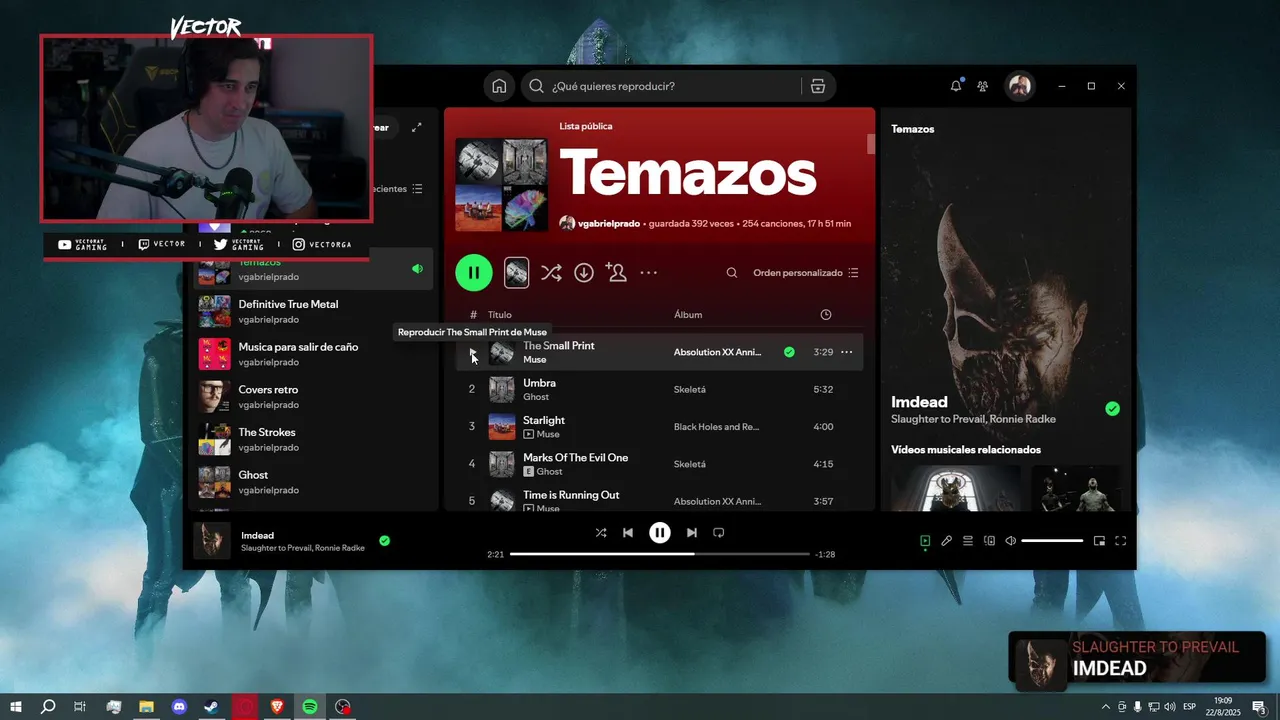Viewport: 1280px width, 720px height.
Task: Open the playlist preview cover button
Action: click(516, 272)
